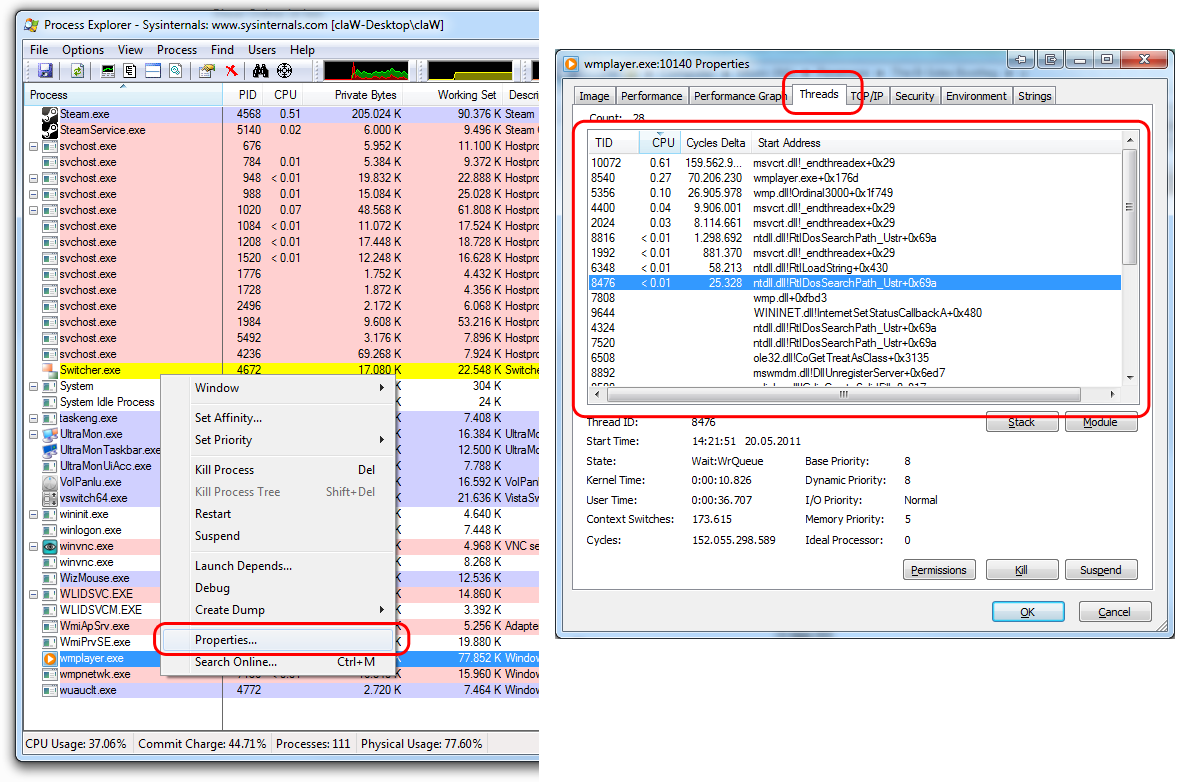Click the orange wmplayer.exe process icon
The width and height of the screenshot is (1185, 782).
[50, 658]
